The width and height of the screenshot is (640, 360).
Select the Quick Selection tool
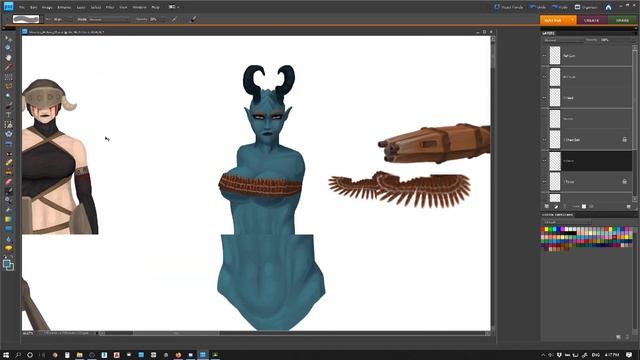pyautogui.click(x=8, y=105)
